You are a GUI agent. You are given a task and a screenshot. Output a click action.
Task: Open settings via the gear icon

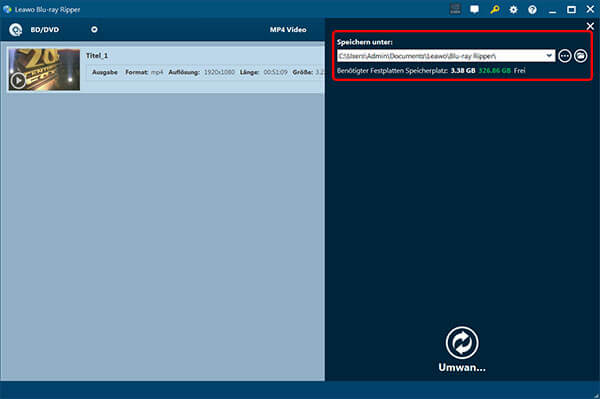click(514, 10)
